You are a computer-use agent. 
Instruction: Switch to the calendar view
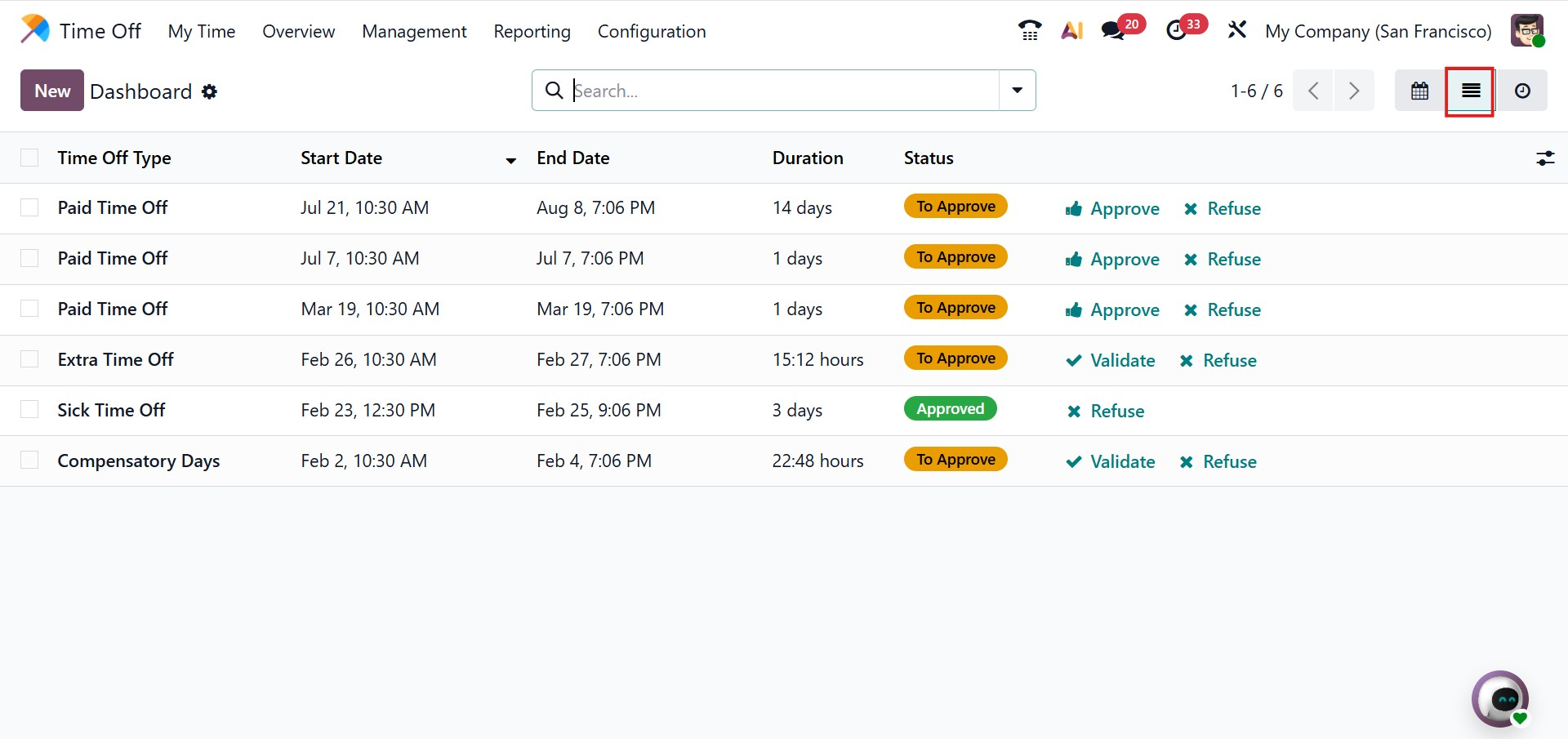pos(1419,91)
